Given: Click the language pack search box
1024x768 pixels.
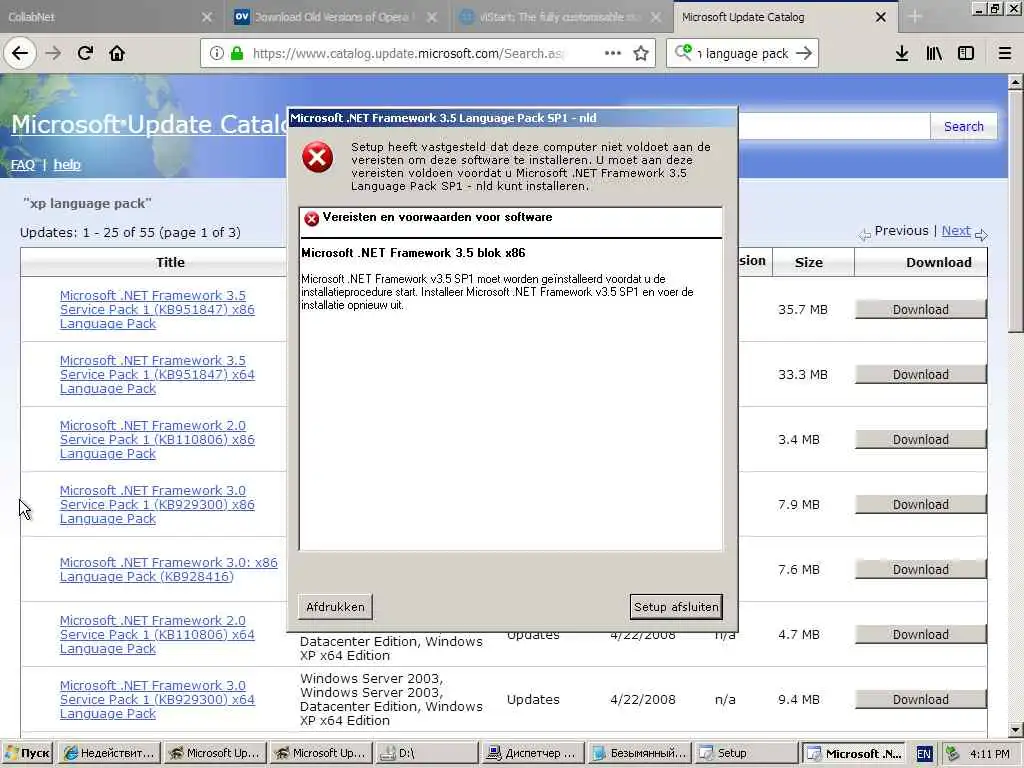Looking at the screenshot, I should click(743, 54).
